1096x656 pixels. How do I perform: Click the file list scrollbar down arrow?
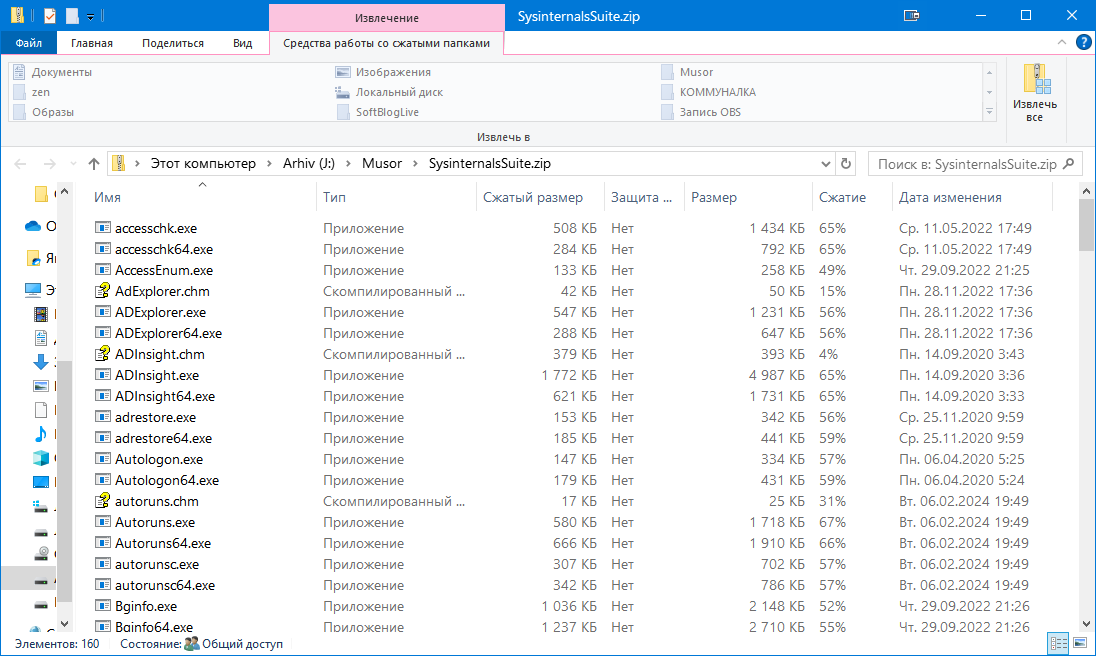[x=1086, y=624]
